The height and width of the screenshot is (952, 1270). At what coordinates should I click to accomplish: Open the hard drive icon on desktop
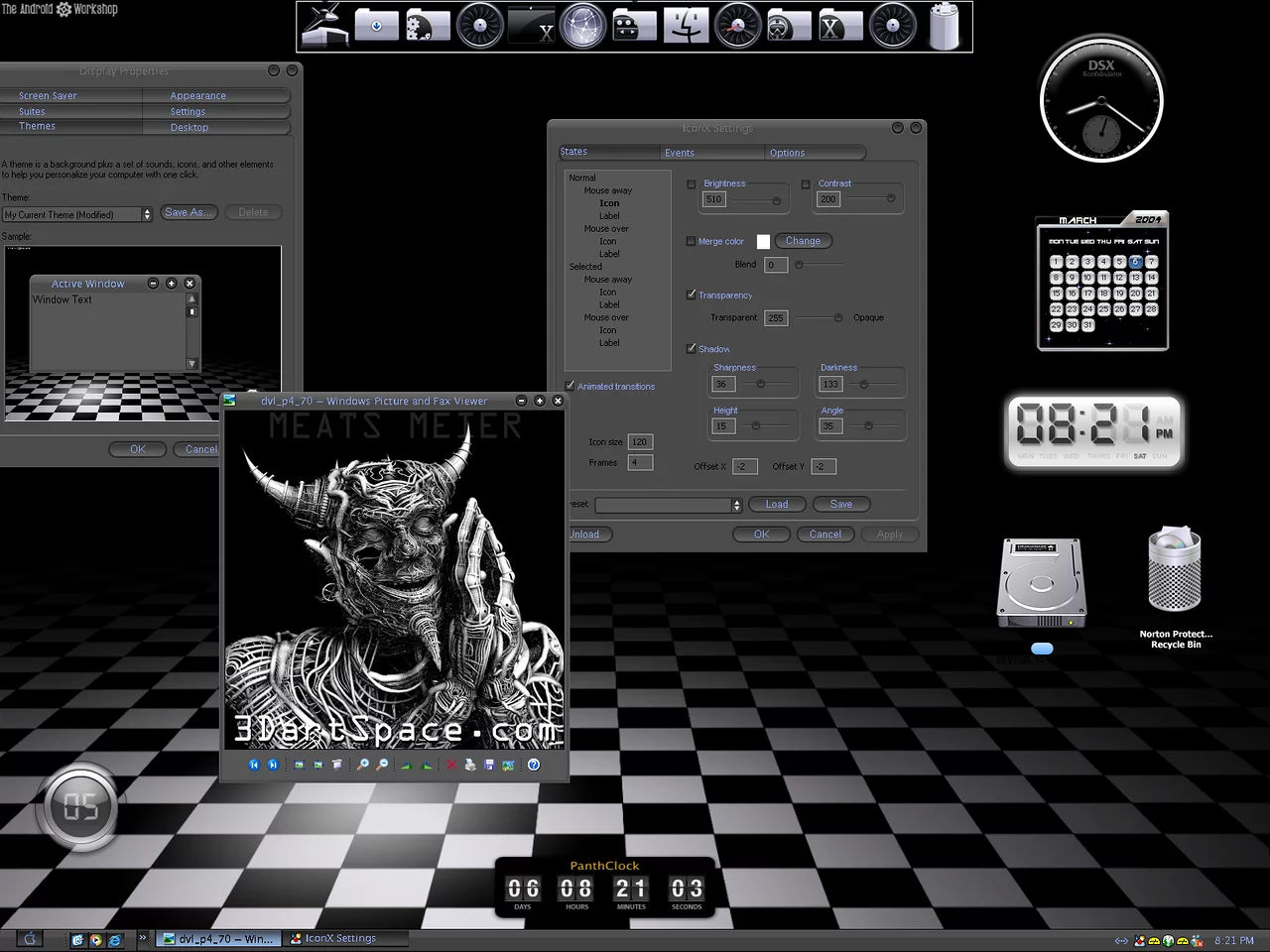click(x=1041, y=583)
